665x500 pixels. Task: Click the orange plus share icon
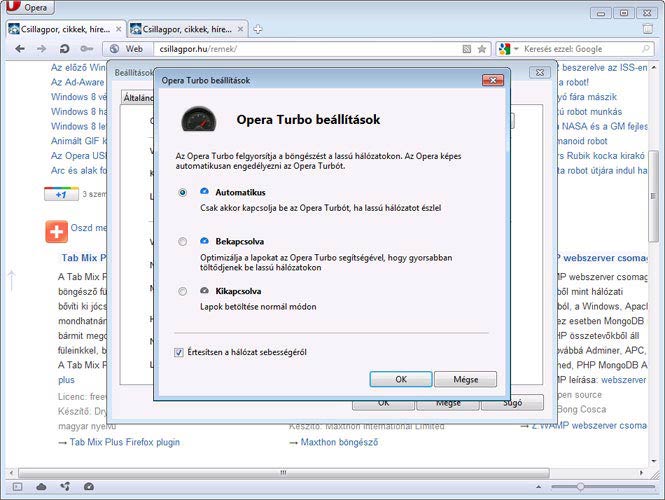[56, 232]
